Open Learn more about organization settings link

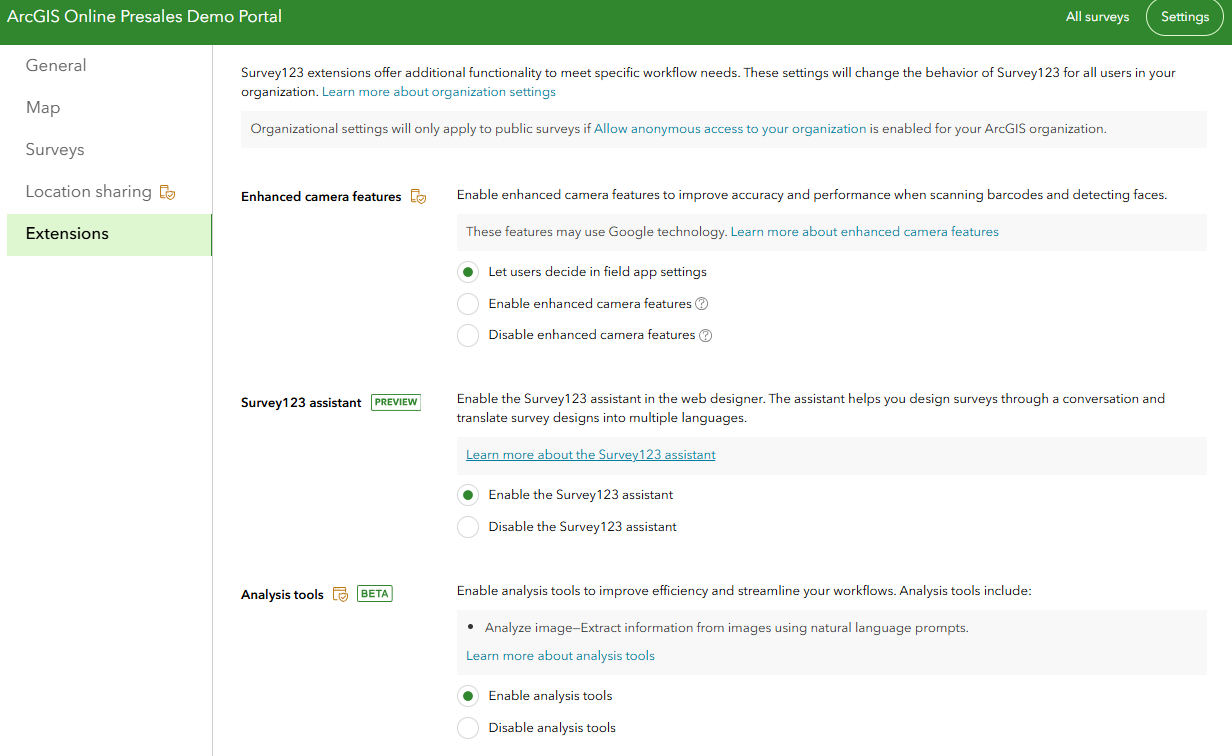pos(439,92)
